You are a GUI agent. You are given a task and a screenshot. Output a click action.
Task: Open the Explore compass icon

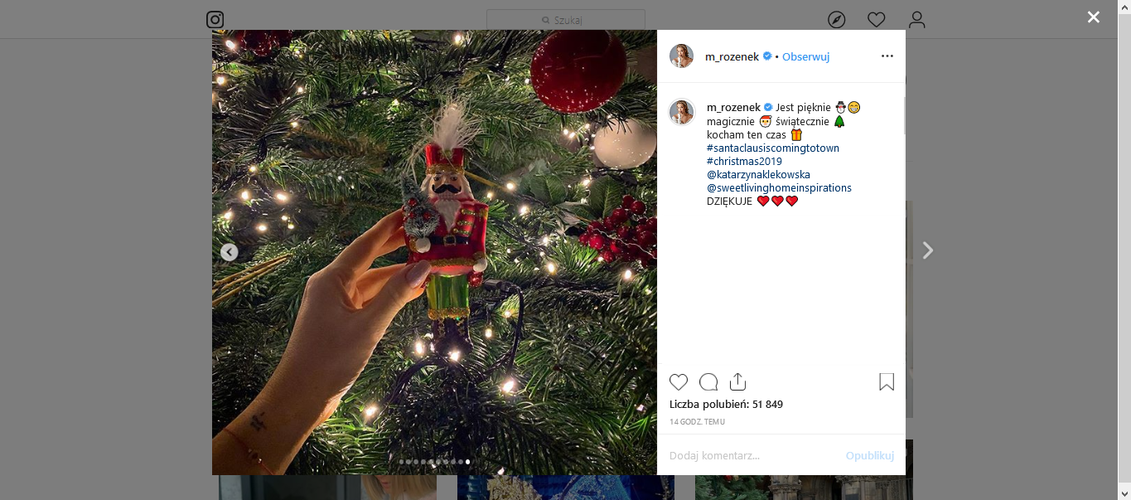[x=836, y=19]
